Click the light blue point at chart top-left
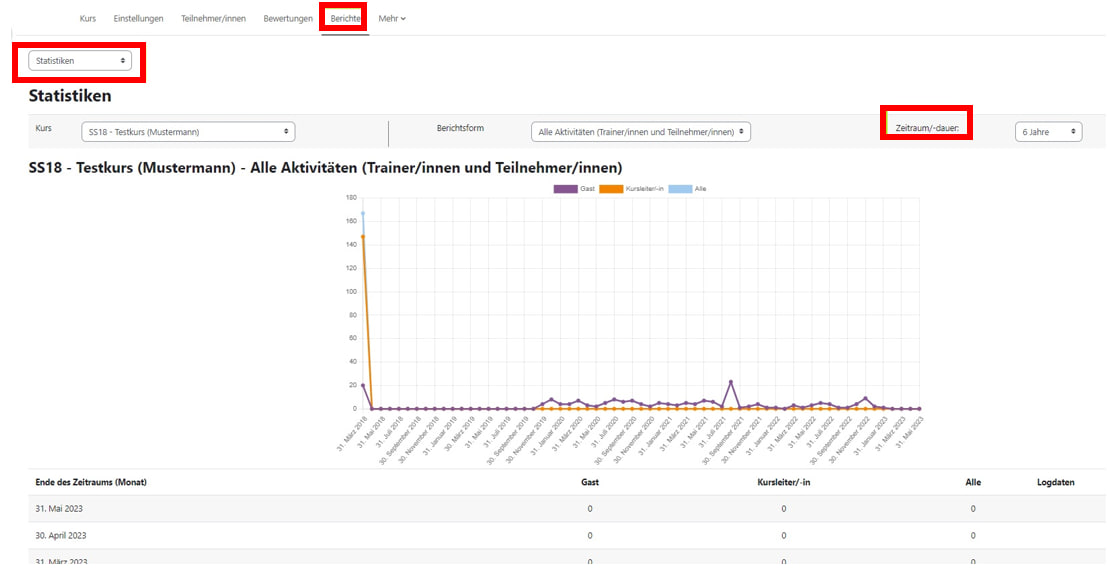Viewport: 1107px width, 574px height. pos(363,213)
